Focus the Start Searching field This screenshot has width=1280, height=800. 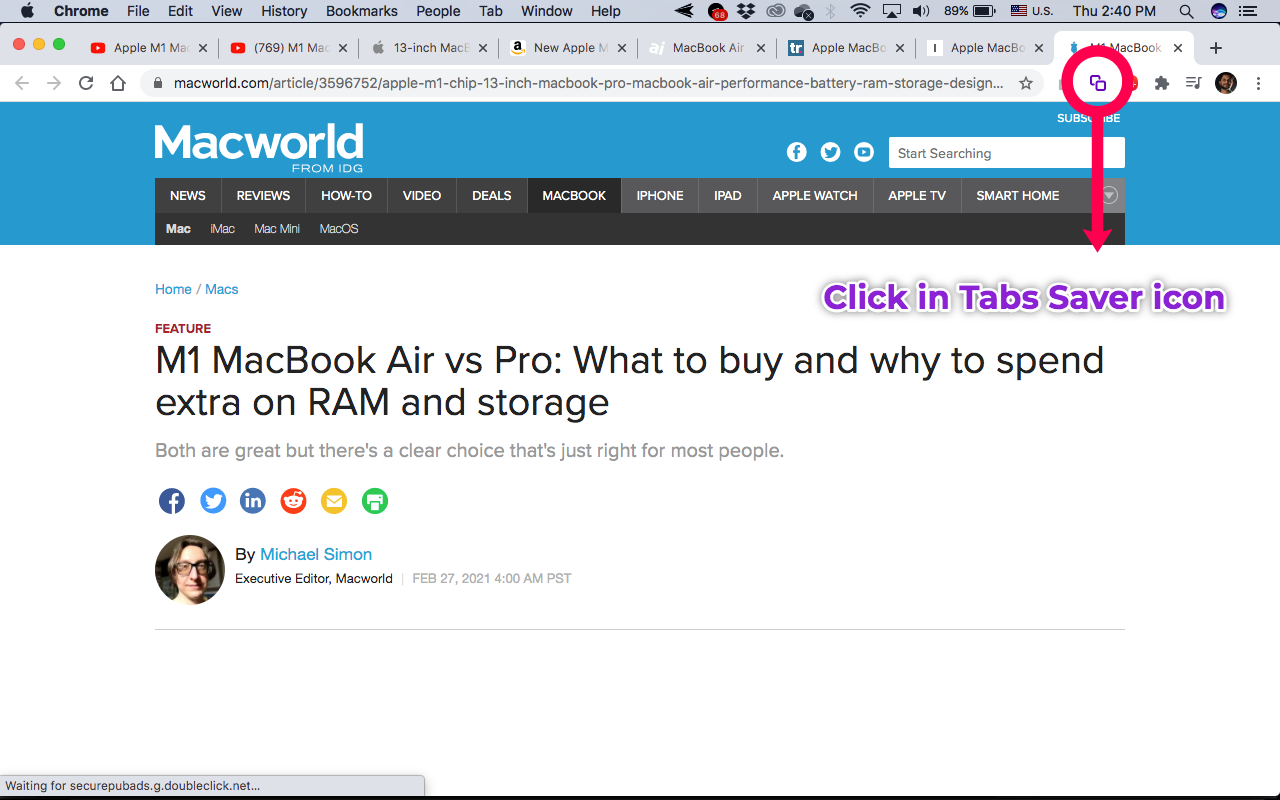(1006, 153)
